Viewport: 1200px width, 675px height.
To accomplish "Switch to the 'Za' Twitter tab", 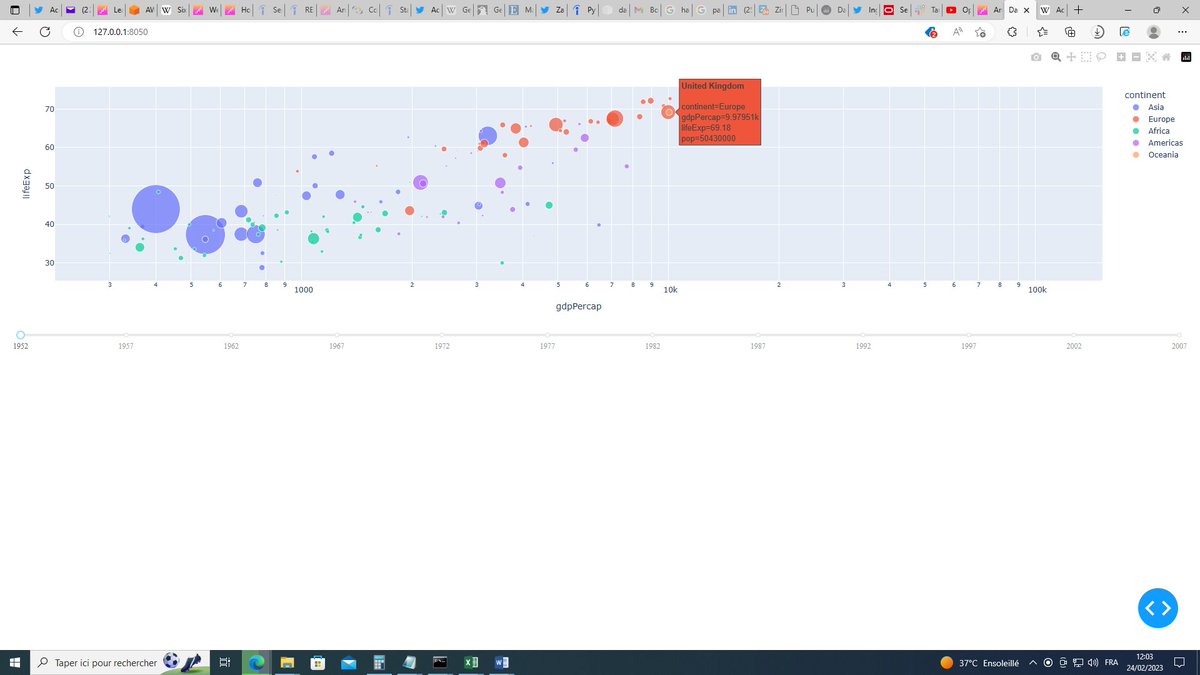I will [553, 10].
